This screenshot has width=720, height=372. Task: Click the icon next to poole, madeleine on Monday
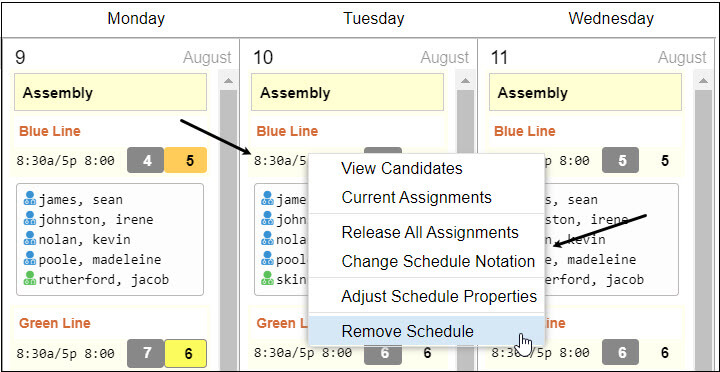click(30, 258)
